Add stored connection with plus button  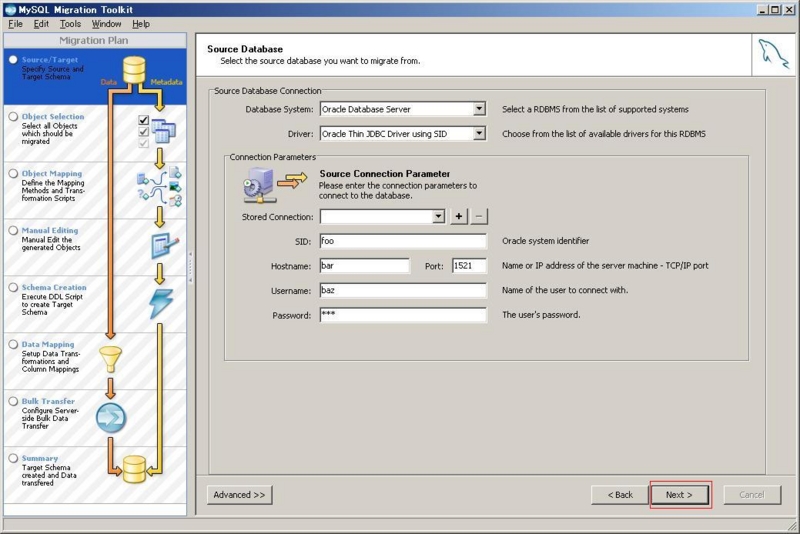[x=459, y=216]
